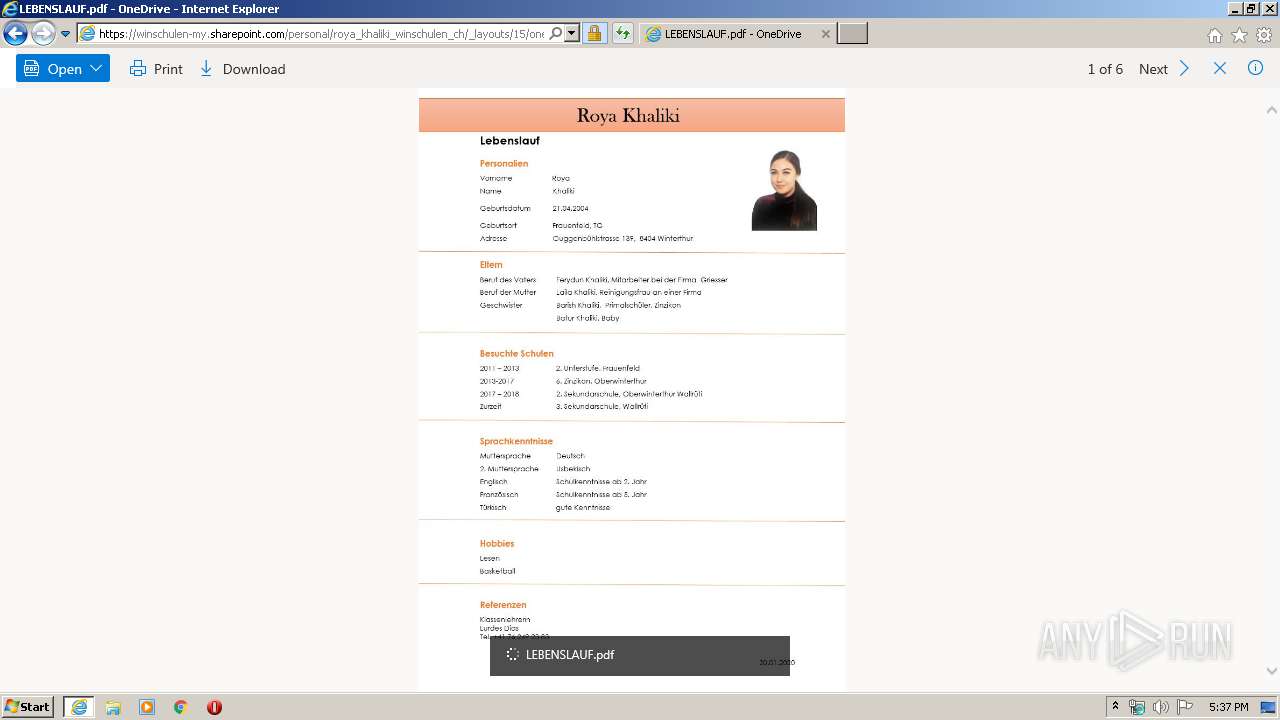Image resolution: width=1280 pixels, height=720 pixels.
Task: Click the volume speaker tray icon
Action: pos(1161,707)
